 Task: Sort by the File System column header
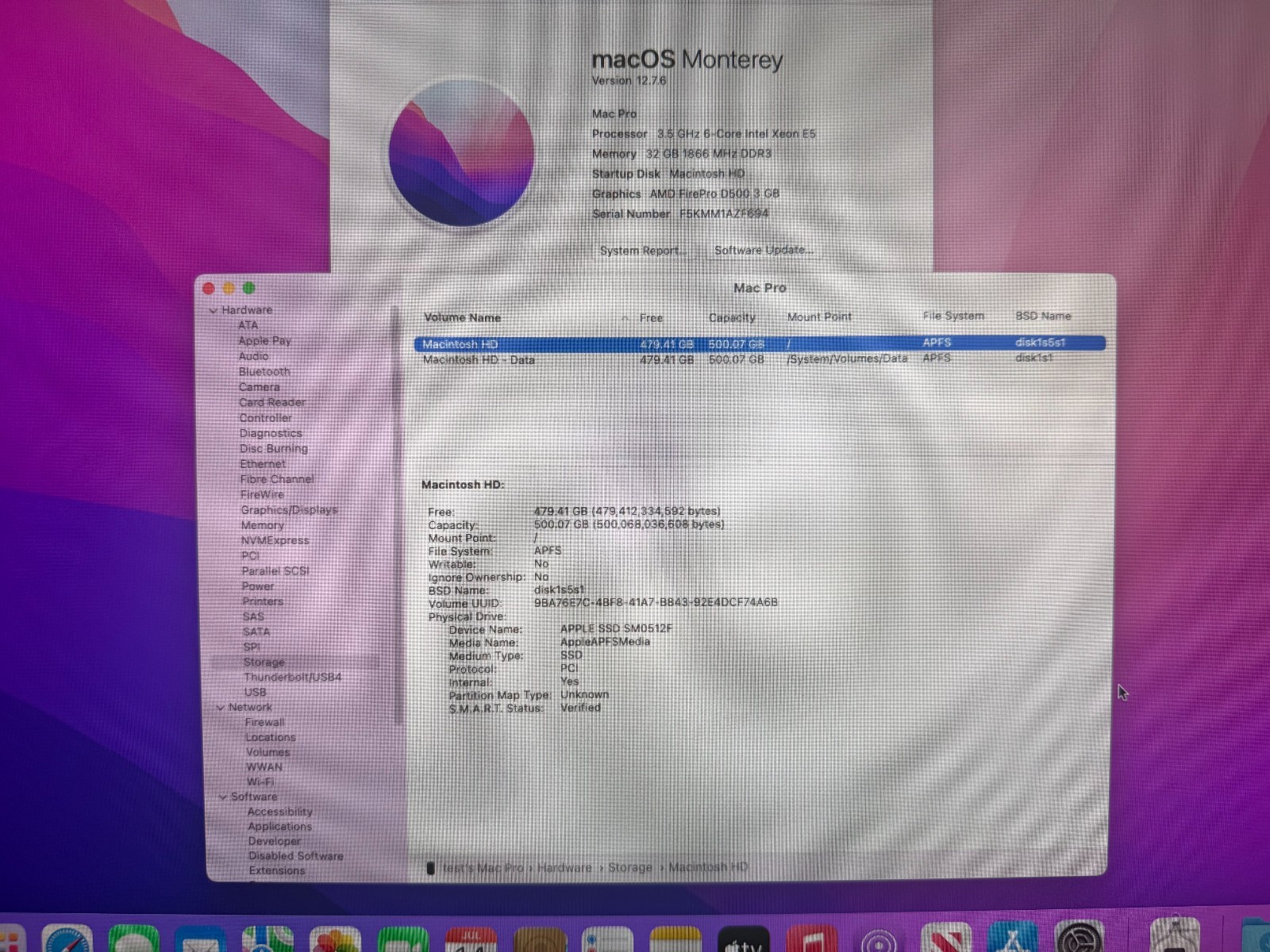pos(953,316)
